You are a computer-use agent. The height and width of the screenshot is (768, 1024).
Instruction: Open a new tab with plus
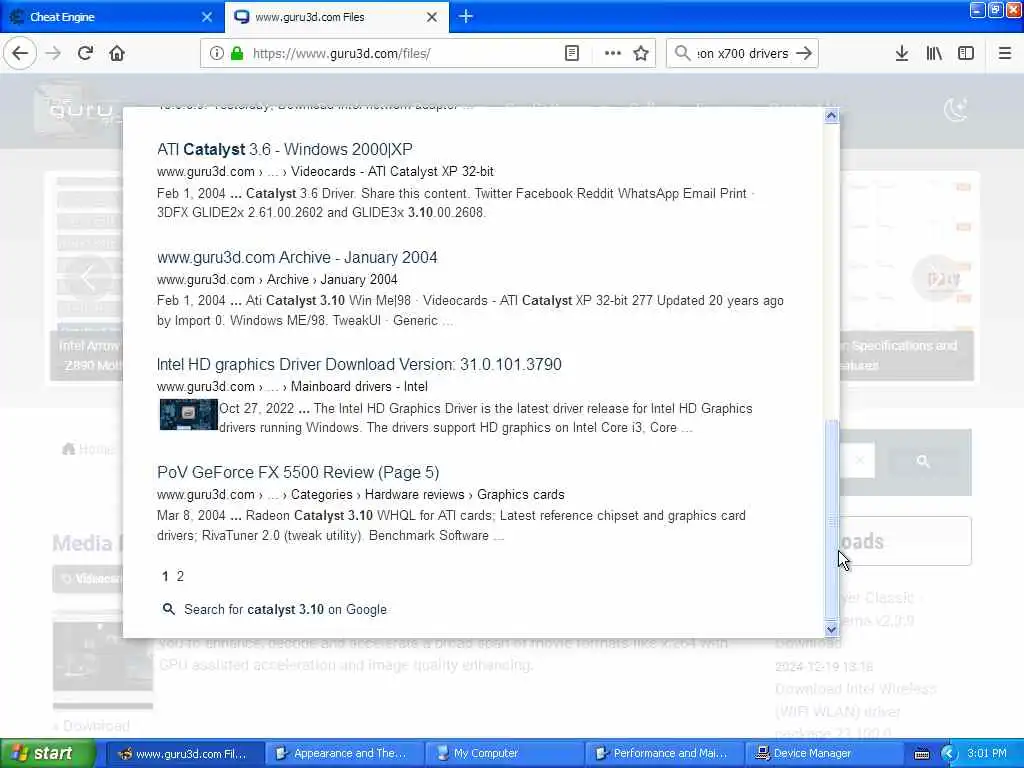466,16
